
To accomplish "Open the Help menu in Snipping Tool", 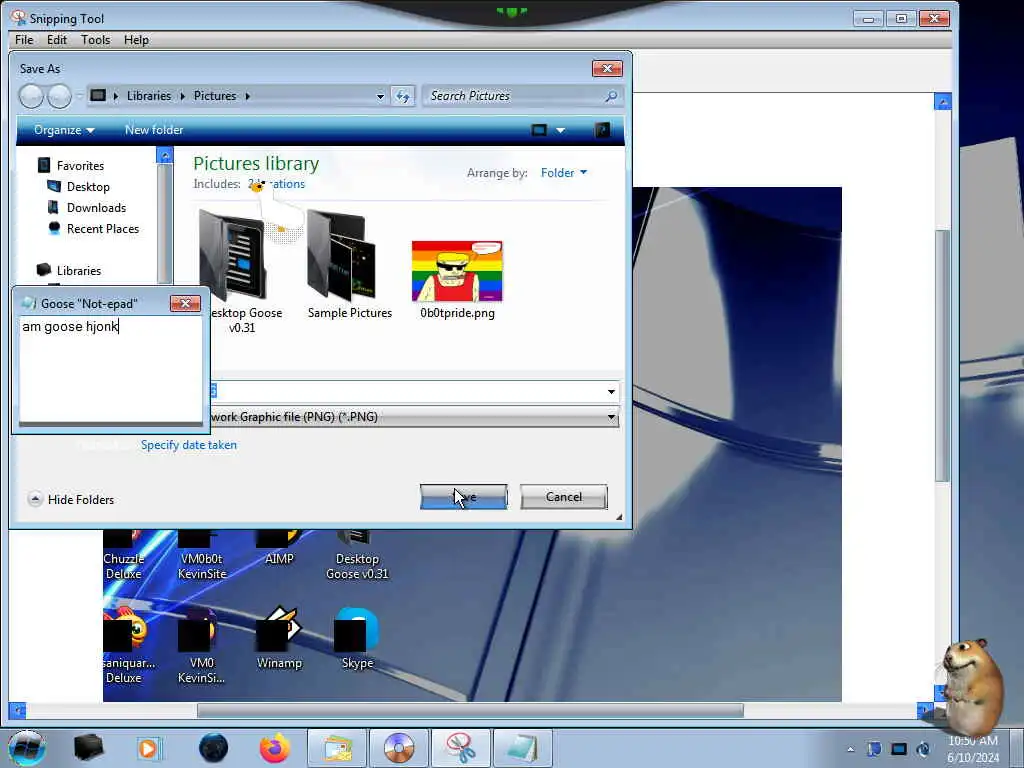I will [x=136, y=40].
